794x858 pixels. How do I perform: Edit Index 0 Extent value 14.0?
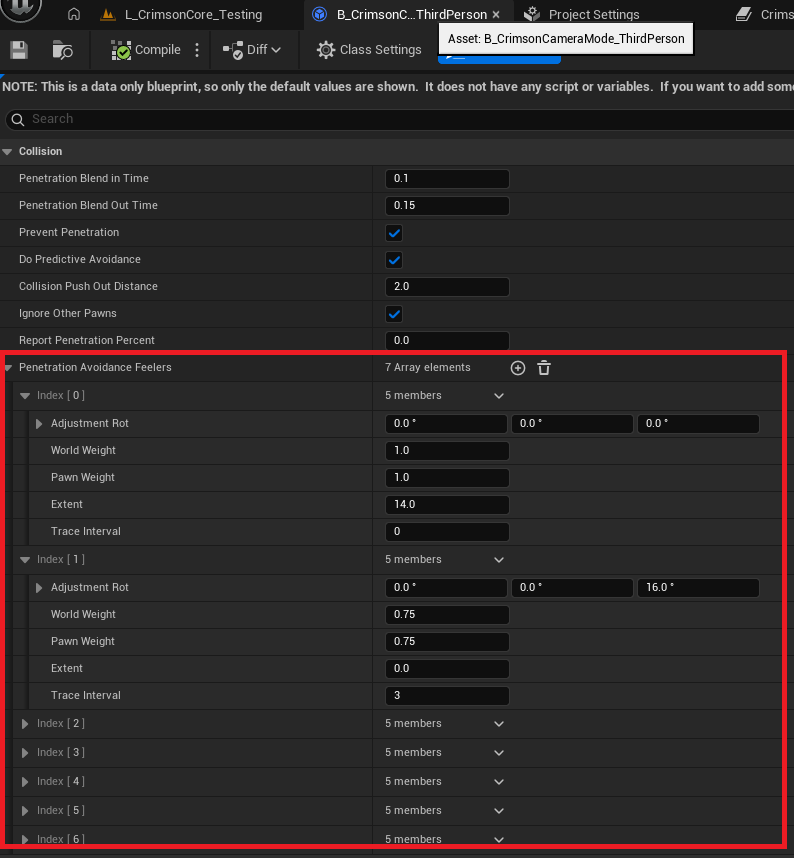(x=447, y=504)
